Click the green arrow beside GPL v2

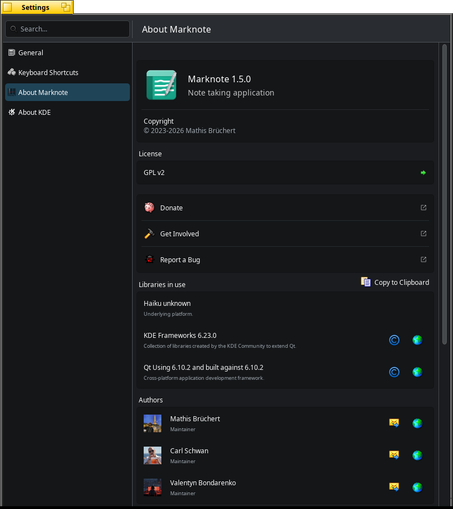click(423, 173)
